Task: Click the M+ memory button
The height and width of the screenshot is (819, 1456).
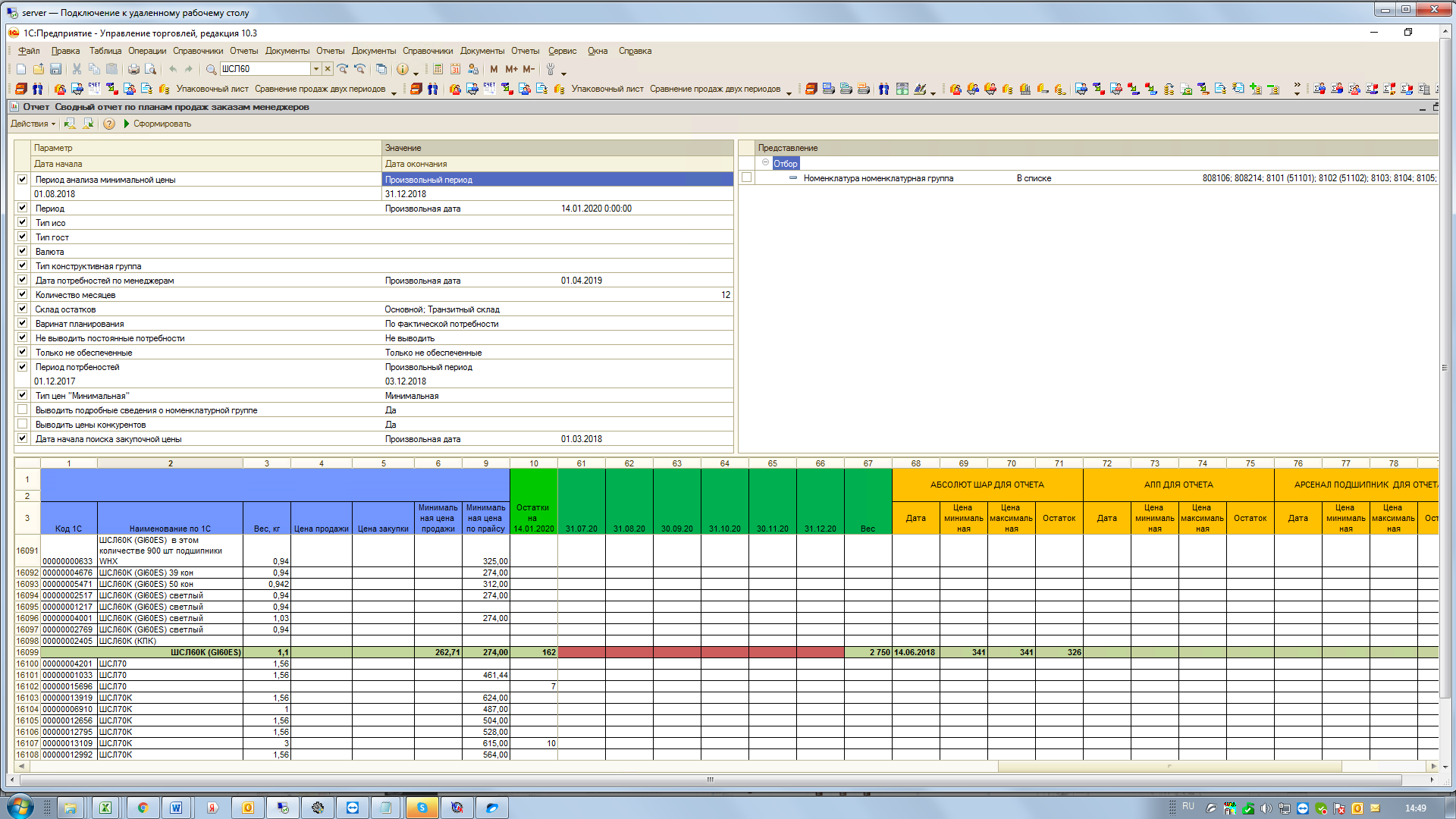Action: click(511, 69)
